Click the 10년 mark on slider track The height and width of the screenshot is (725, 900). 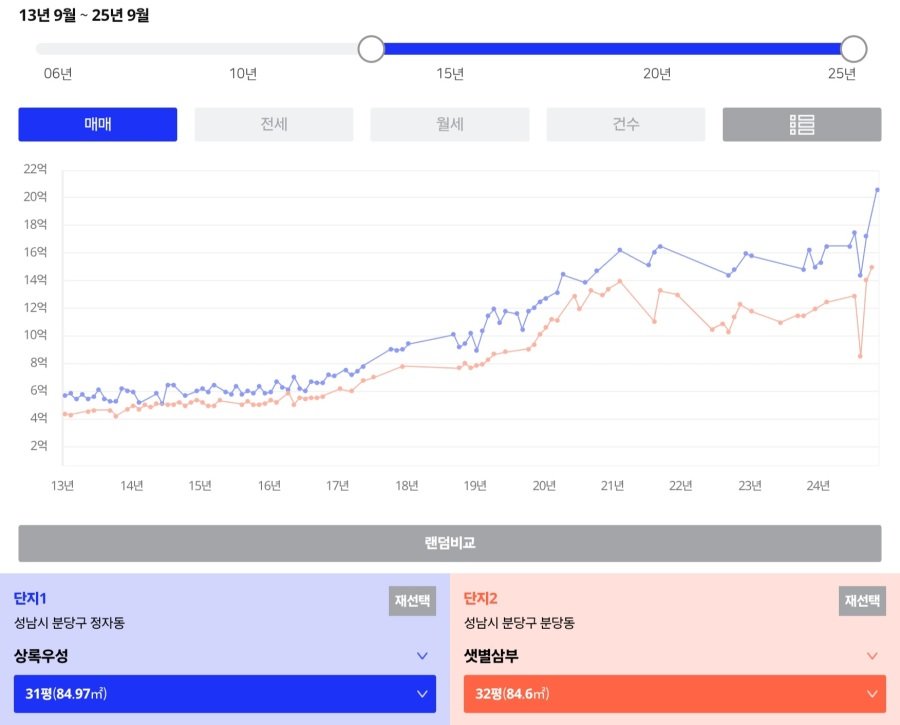(x=243, y=49)
